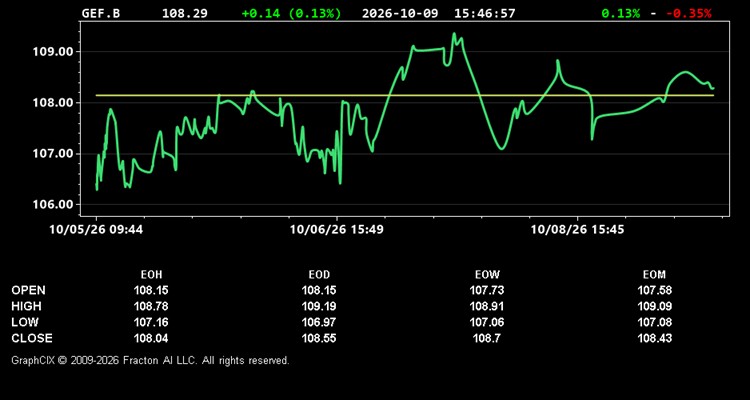Click the EOD column header

[x=319, y=275]
